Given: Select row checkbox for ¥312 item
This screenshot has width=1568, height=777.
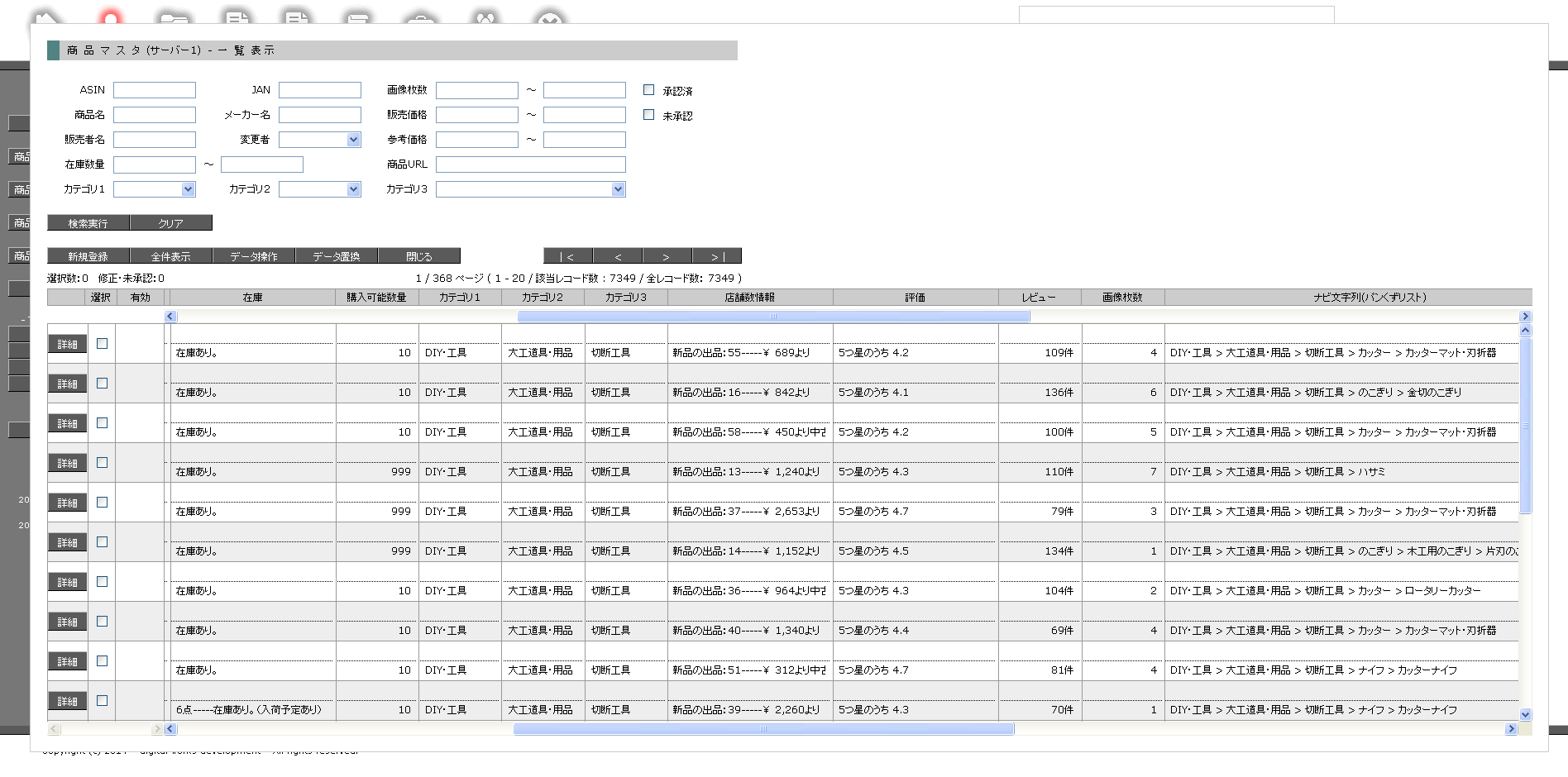Looking at the screenshot, I should (102, 660).
